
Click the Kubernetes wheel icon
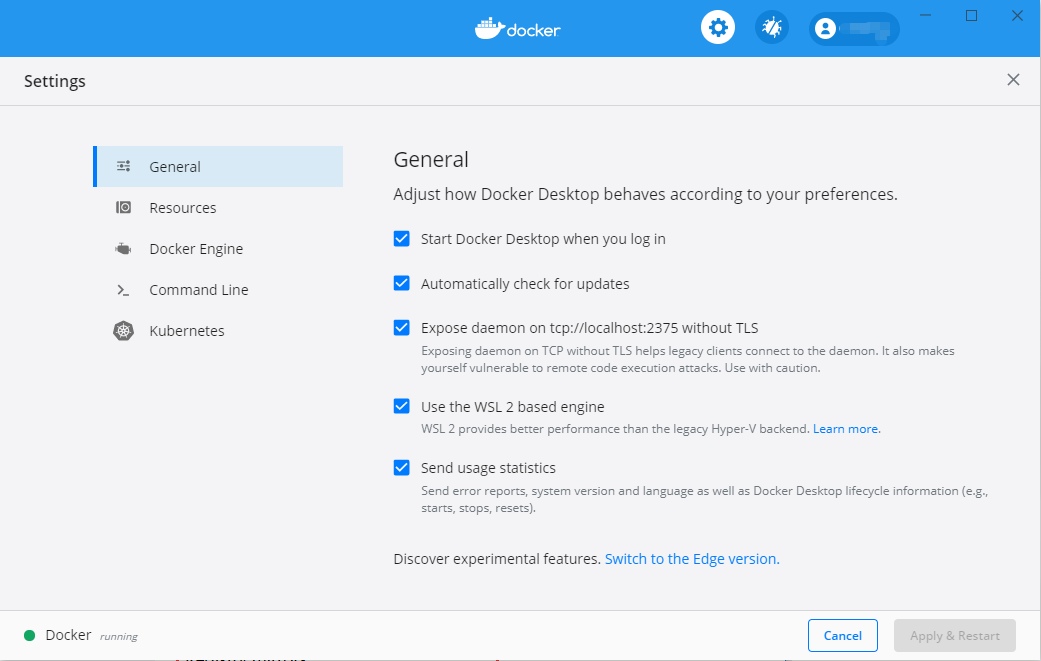point(123,330)
